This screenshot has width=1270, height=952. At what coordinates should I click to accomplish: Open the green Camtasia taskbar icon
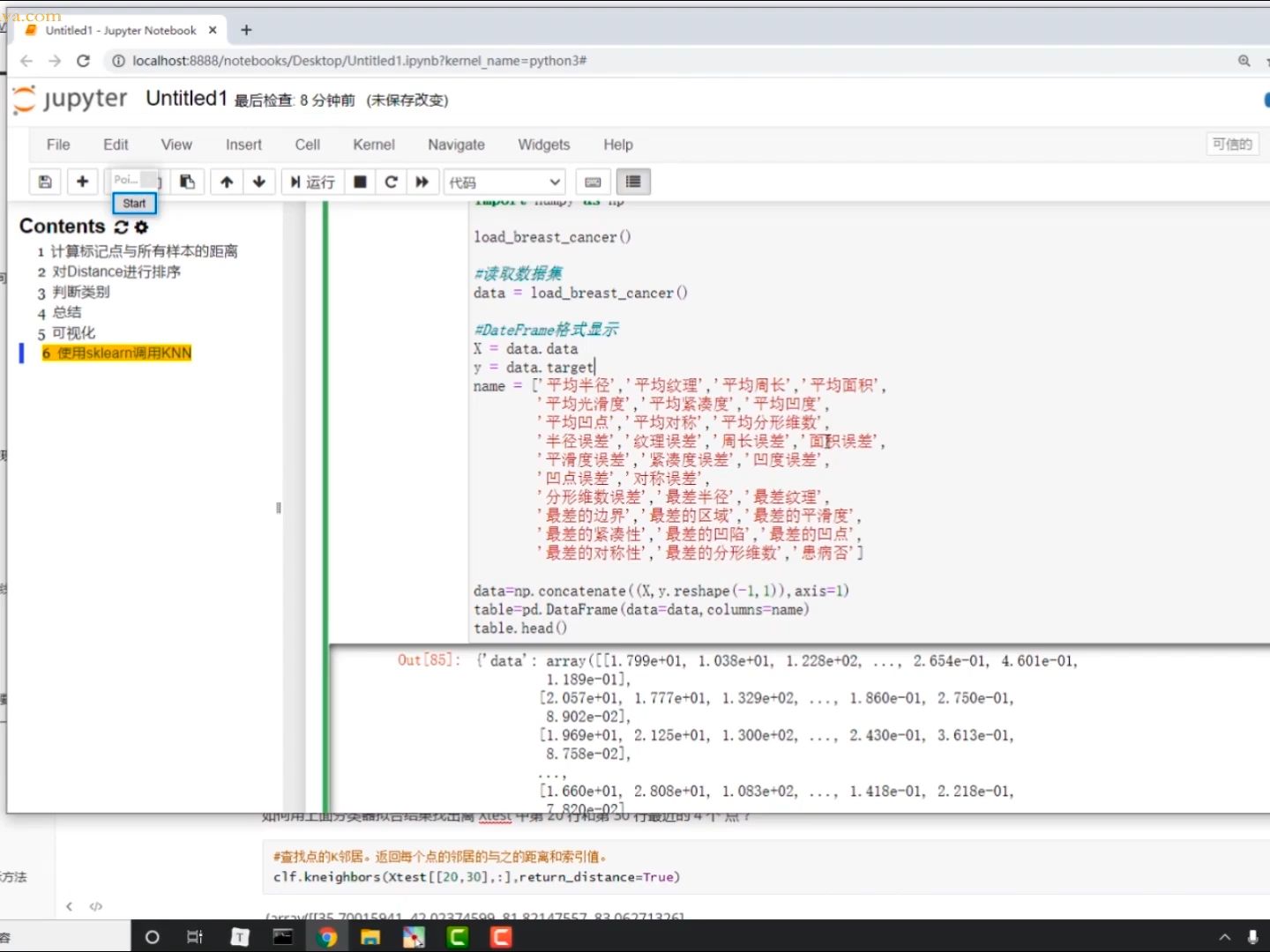pyautogui.click(x=457, y=937)
